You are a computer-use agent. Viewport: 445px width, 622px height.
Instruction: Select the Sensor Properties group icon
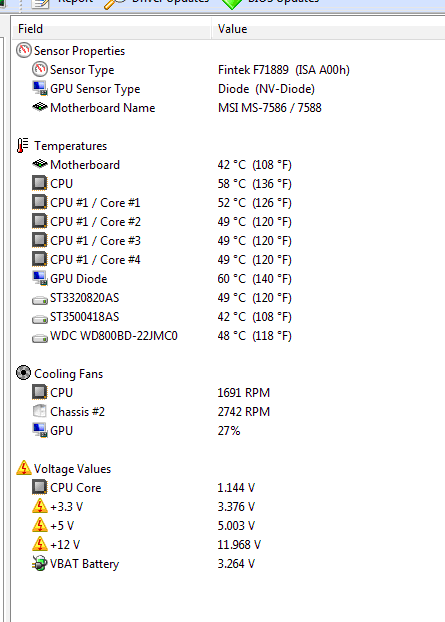tap(24, 50)
